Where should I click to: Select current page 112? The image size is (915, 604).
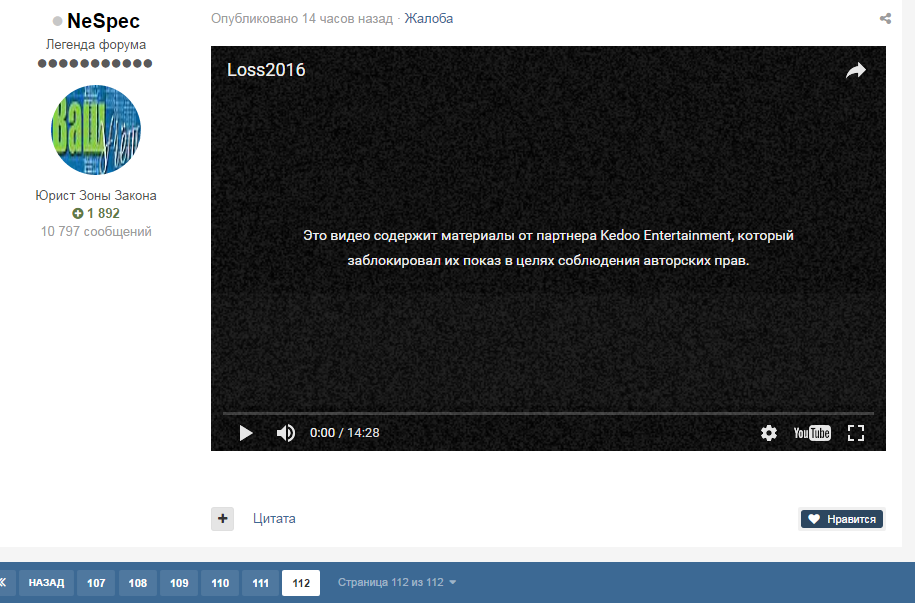coord(301,583)
